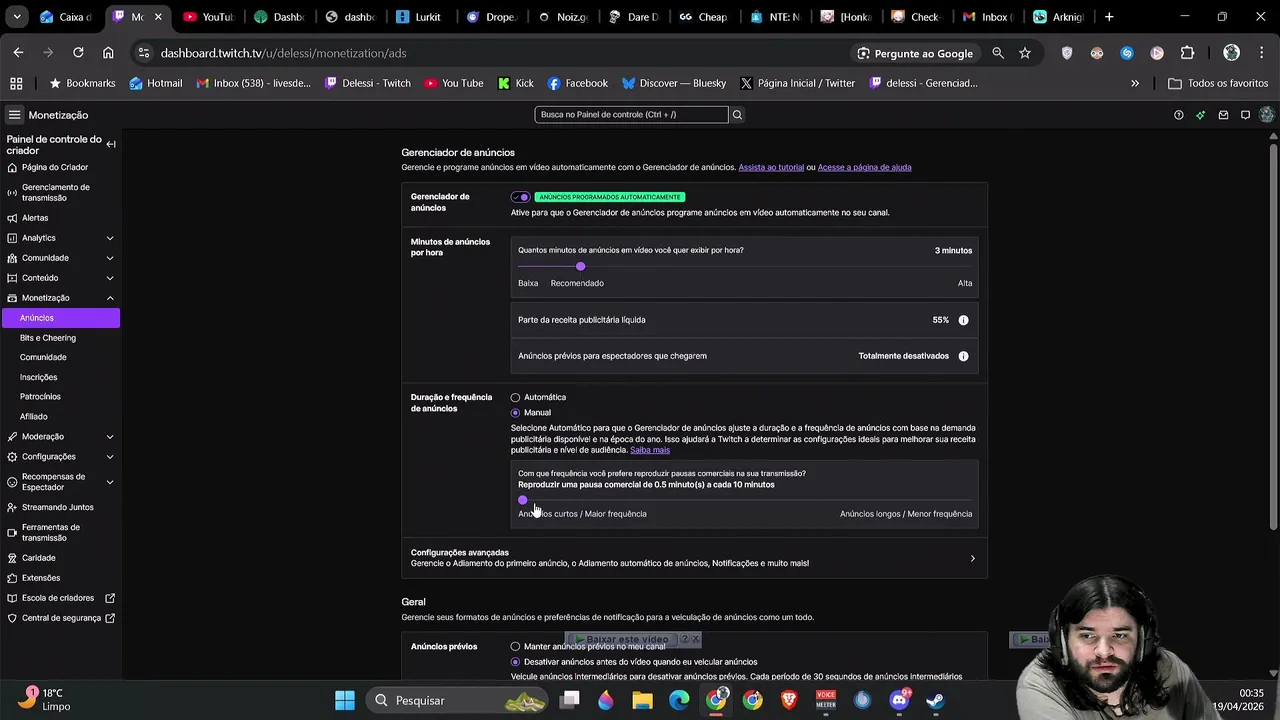This screenshot has width=1280, height=720.
Task: Open Voicemeeter from taskbar
Action: pyautogui.click(x=826, y=700)
